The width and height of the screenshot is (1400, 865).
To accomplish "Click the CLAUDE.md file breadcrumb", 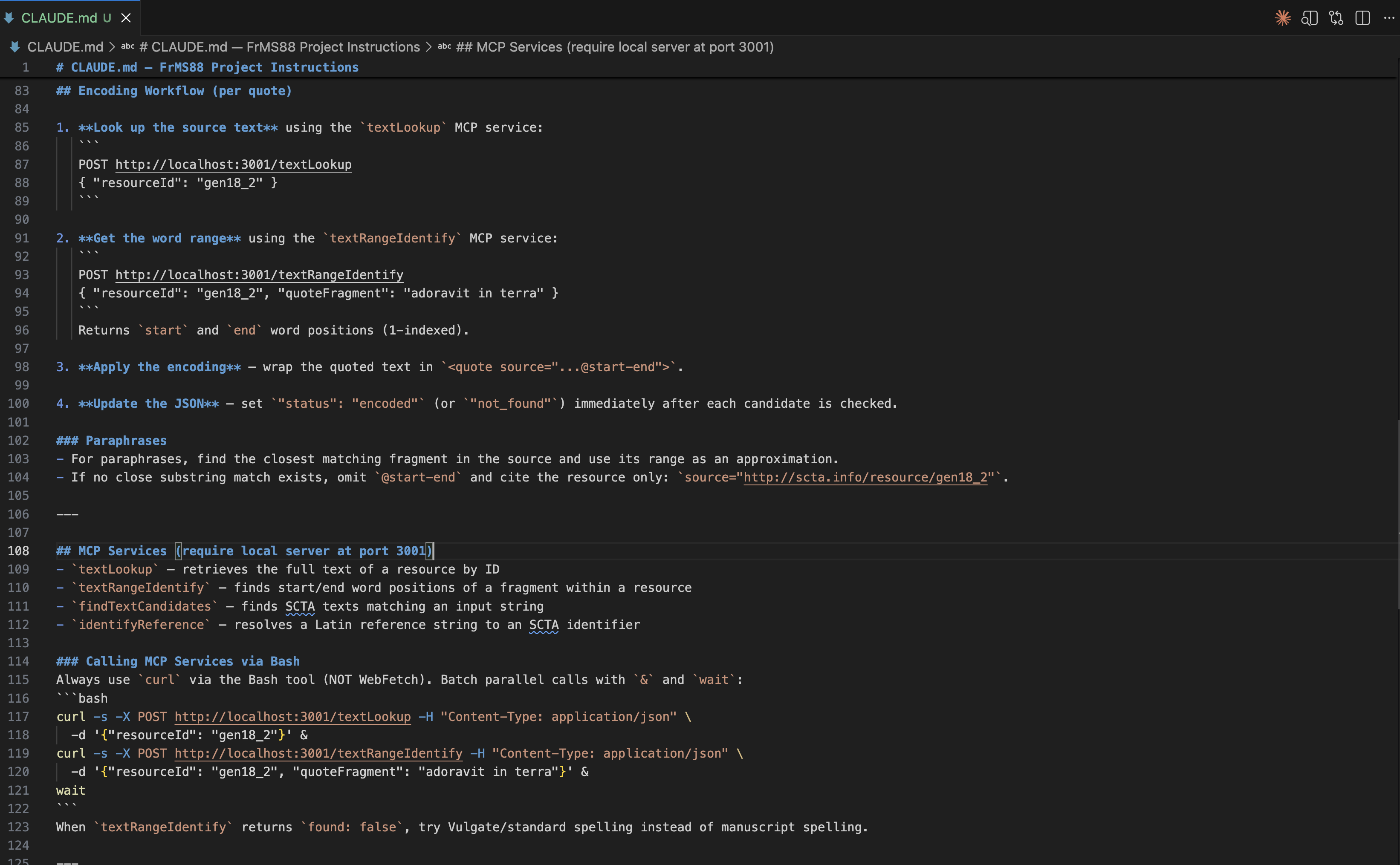I will [x=65, y=47].
